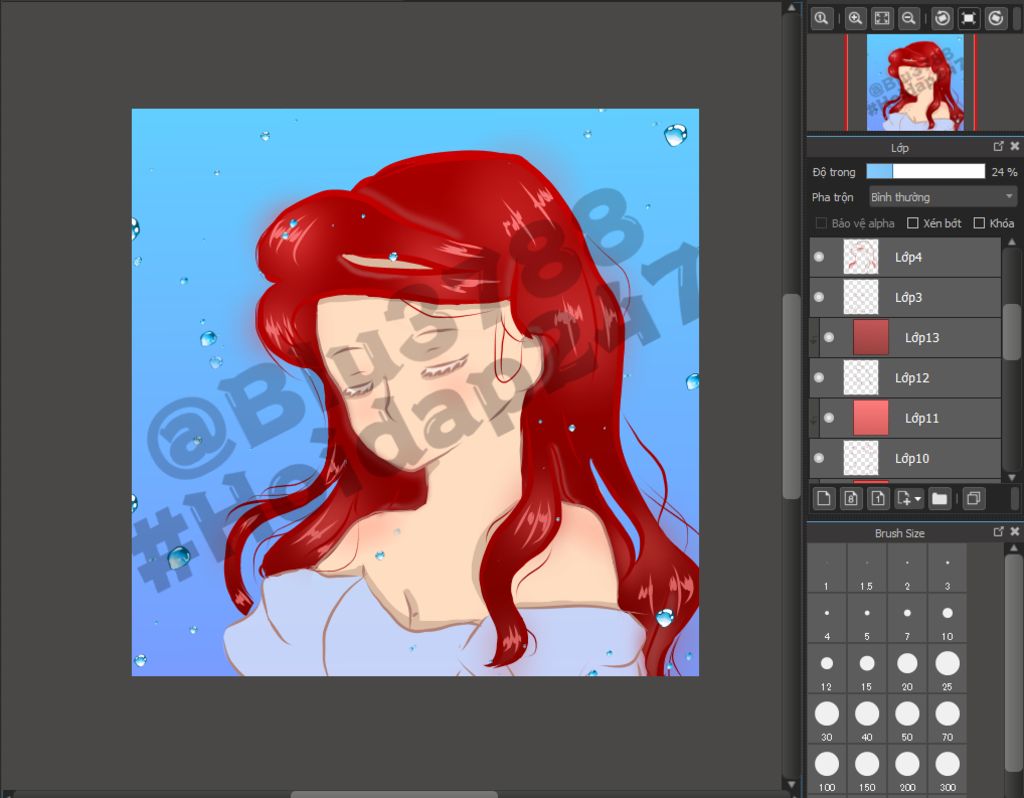Fit canvas to window in navigator
The image size is (1024, 798).
(x=882, y=18)
